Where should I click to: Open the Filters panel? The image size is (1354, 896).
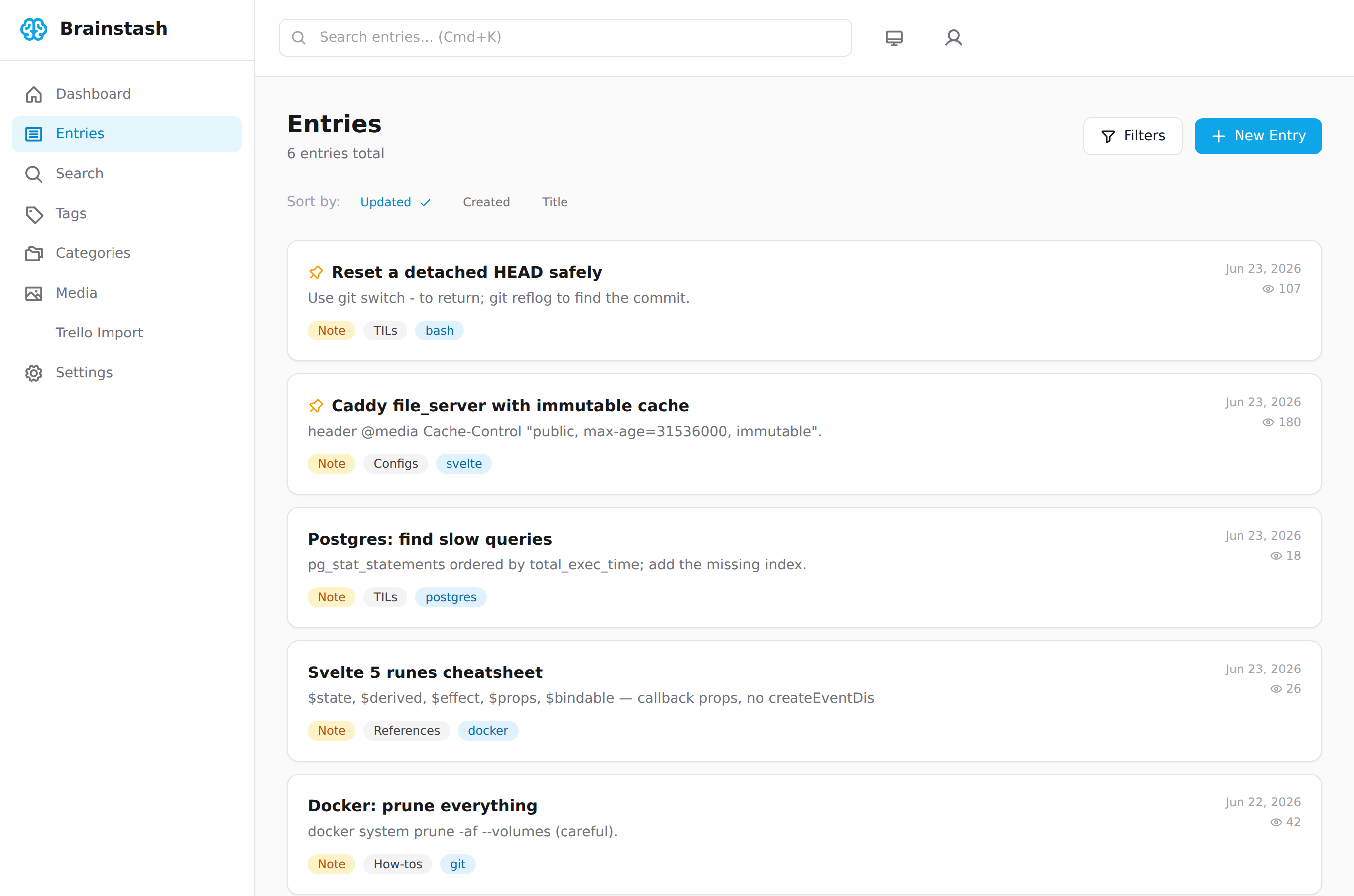tap(1132, 136)
